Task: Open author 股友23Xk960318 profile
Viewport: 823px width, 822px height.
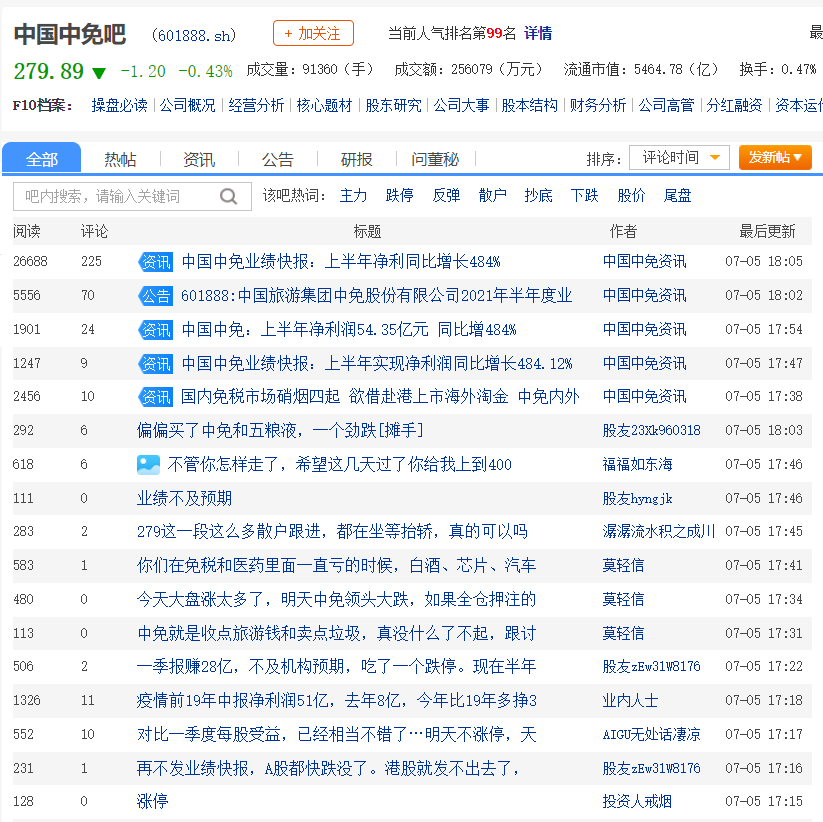Action: 651,431
